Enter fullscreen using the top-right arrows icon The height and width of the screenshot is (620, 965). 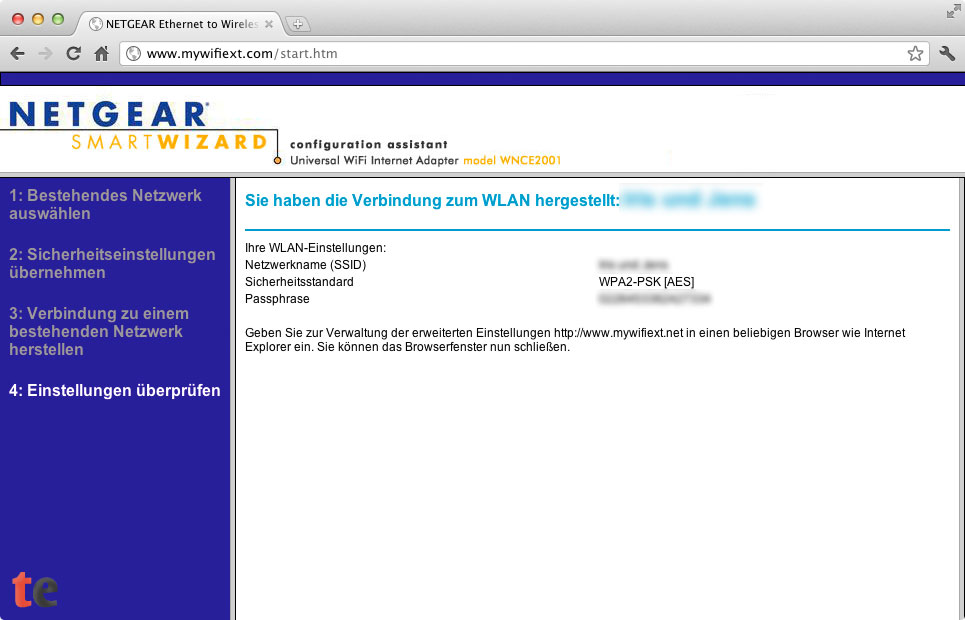coord(952,10)
